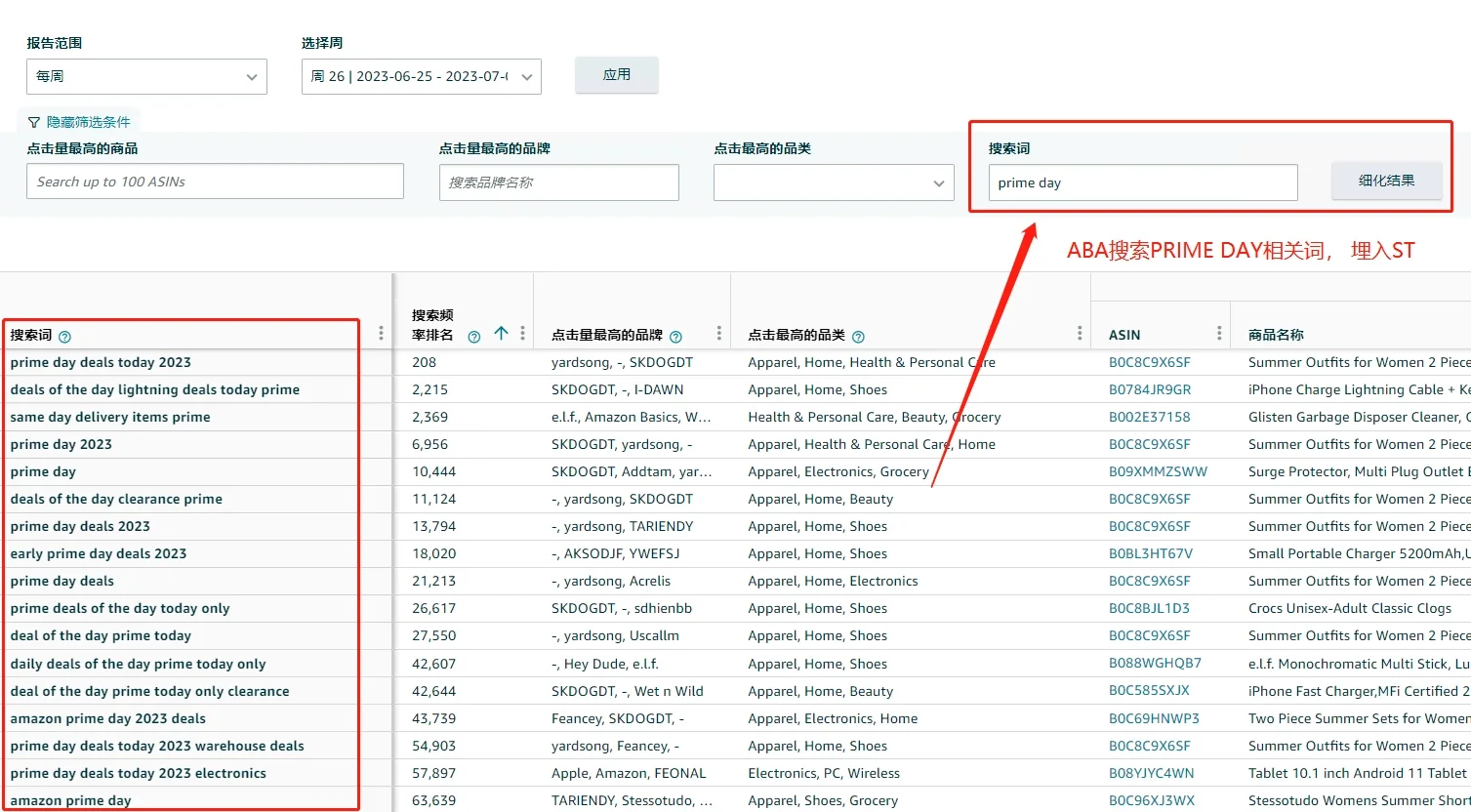Open ASIN link B0BL3HT67V
This screenshot has height=812, width=1471.
1151,553
